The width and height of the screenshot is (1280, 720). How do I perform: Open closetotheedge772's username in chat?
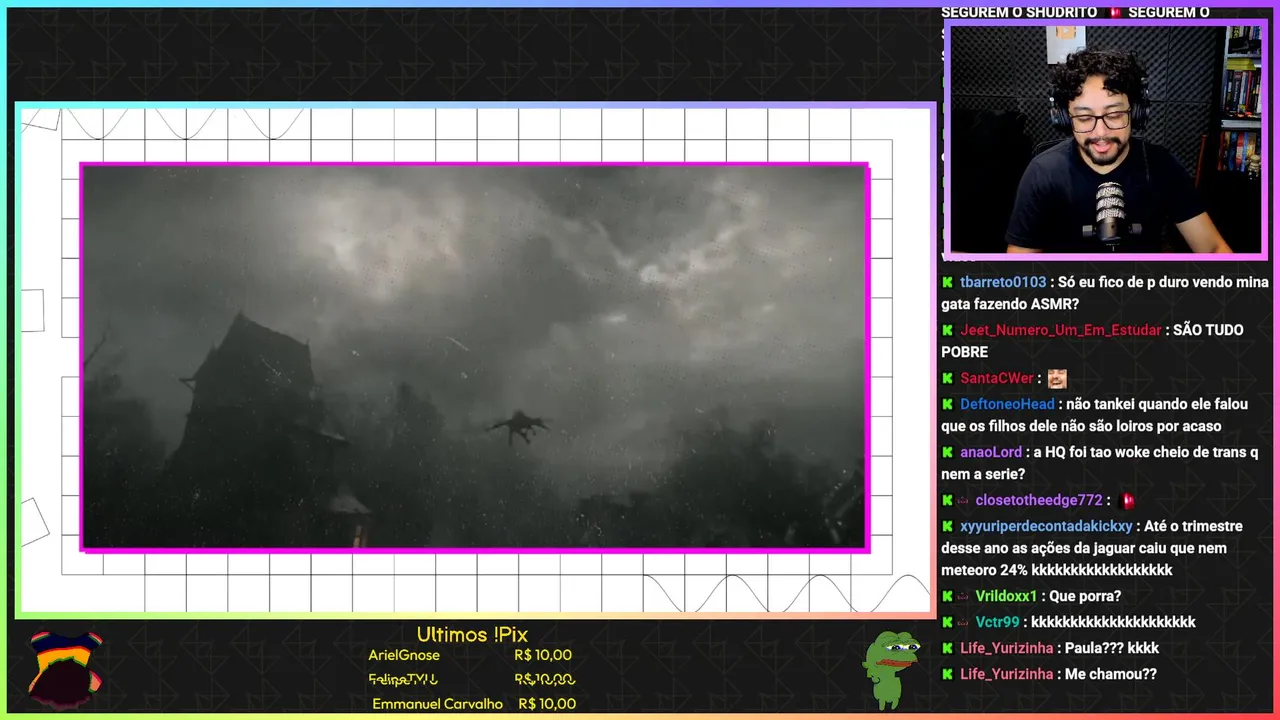coord(1039,501)
